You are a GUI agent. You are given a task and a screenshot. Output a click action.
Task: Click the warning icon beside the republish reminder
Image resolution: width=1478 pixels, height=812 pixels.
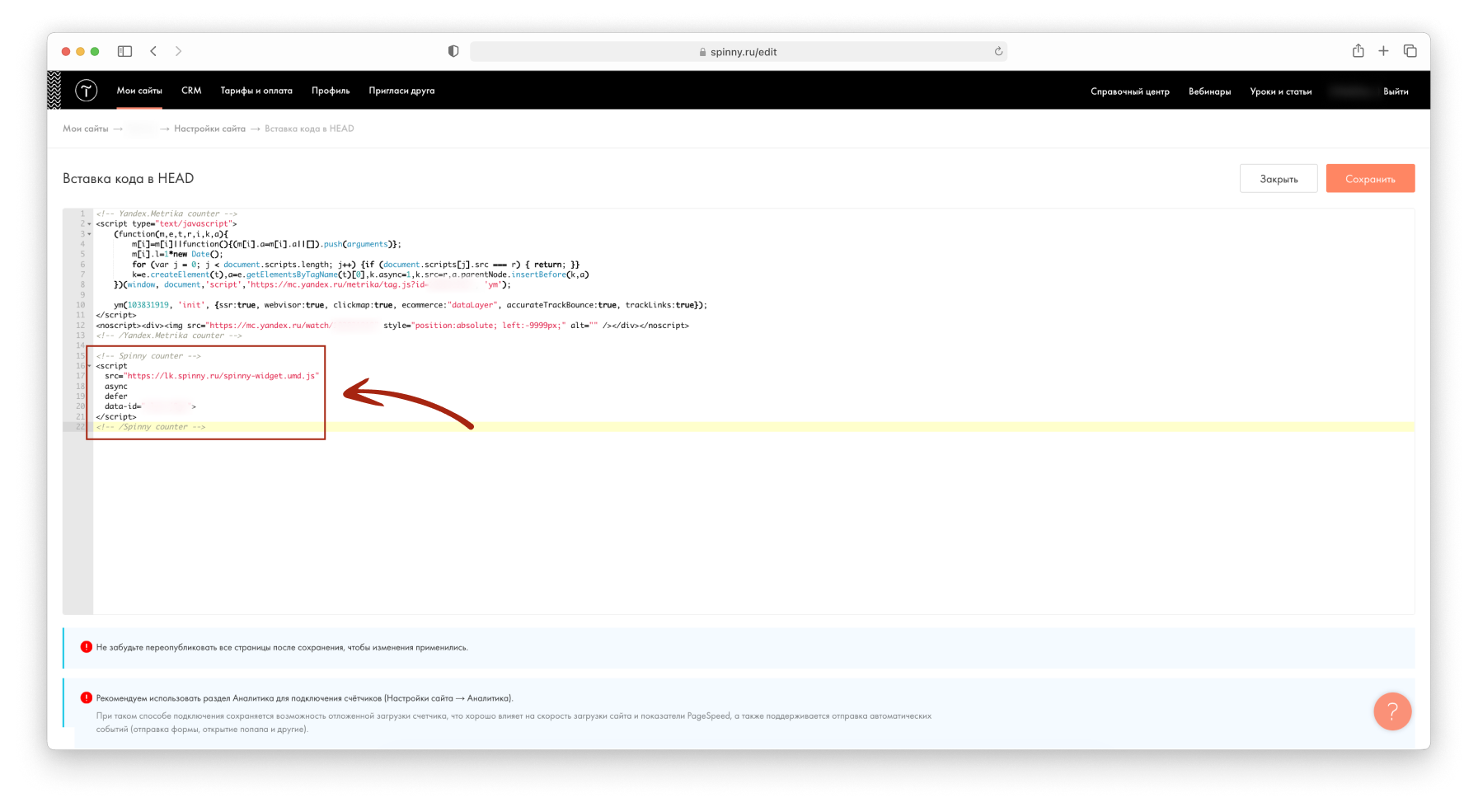(86, 647)
